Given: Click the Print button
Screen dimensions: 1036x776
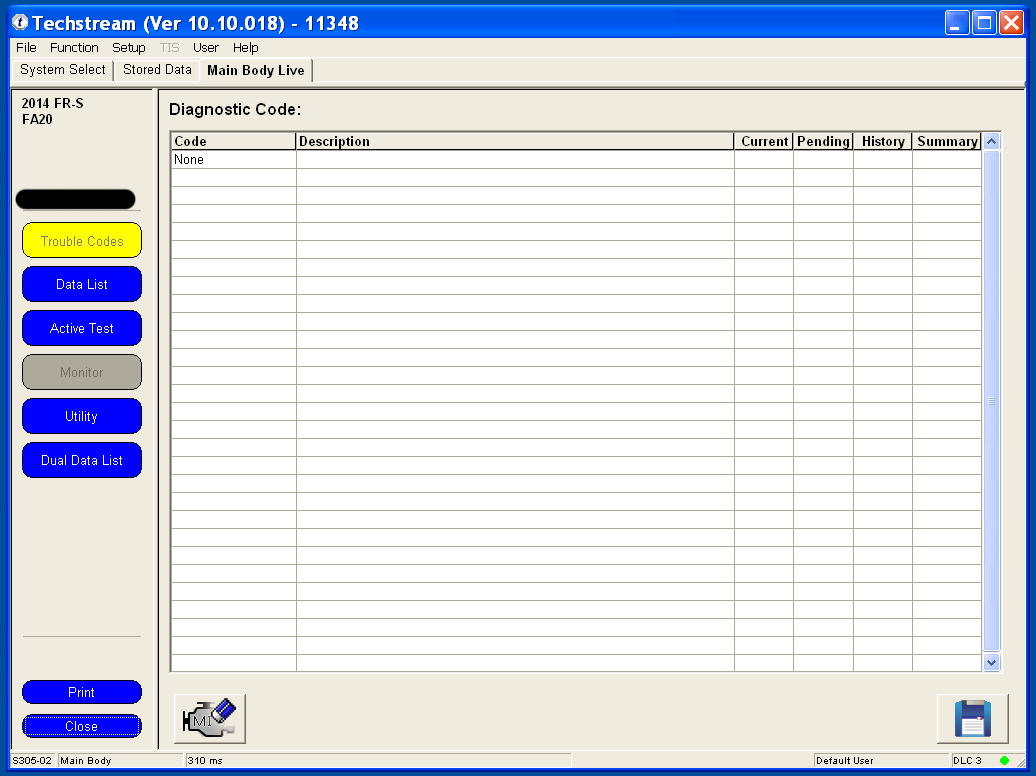Looking at the screenshot, I should pos(82,693).
